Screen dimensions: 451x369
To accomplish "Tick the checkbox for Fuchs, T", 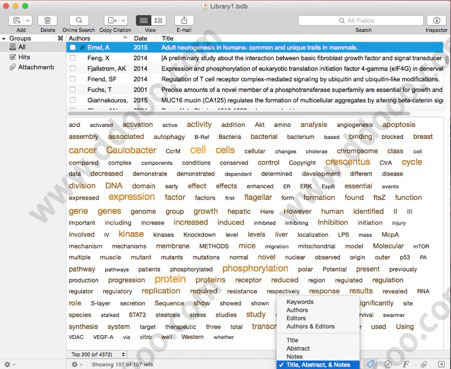I will click(x=73, y=90).
